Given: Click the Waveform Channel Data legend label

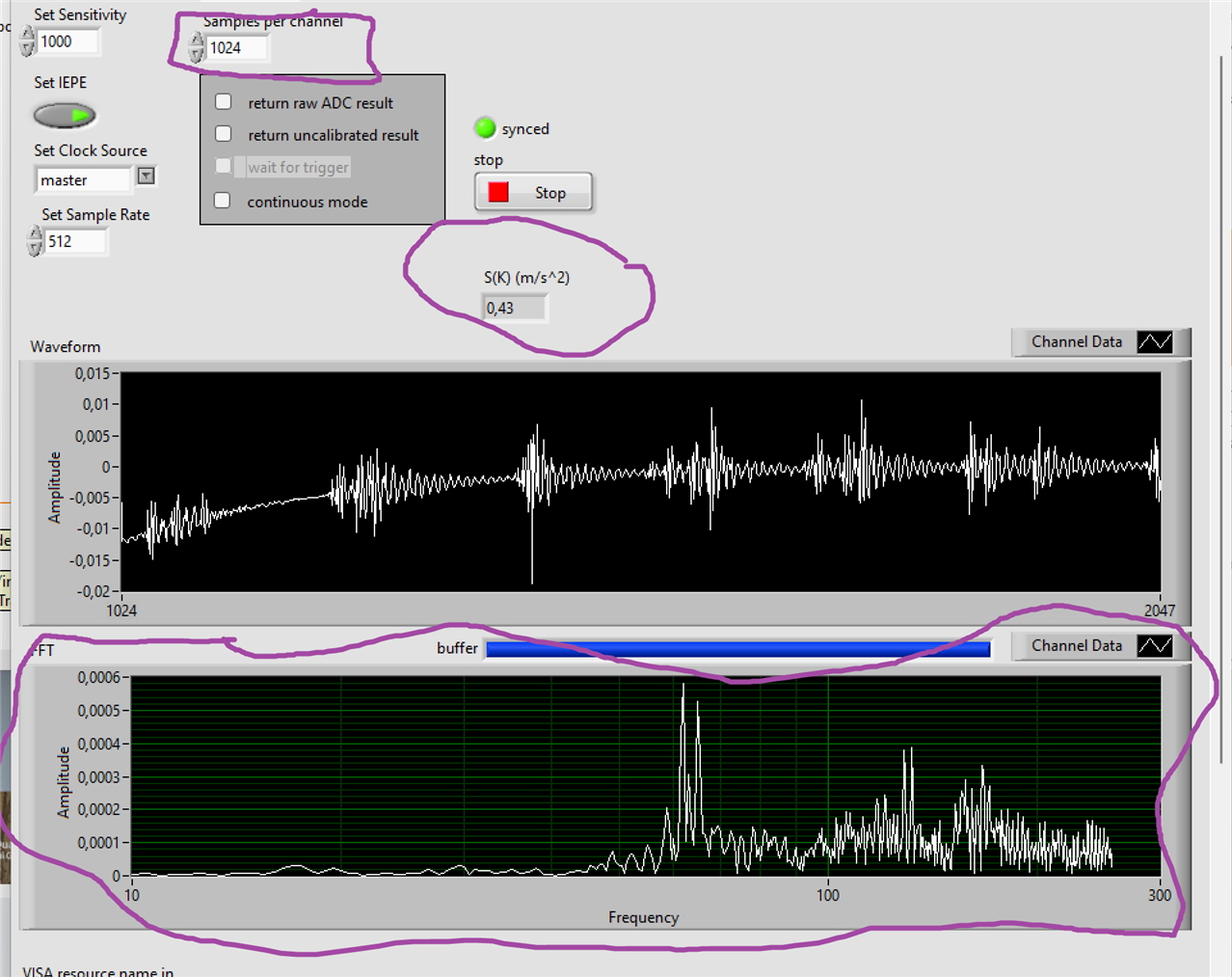Looking at the screenshot, I should [x=1077, y=341].
